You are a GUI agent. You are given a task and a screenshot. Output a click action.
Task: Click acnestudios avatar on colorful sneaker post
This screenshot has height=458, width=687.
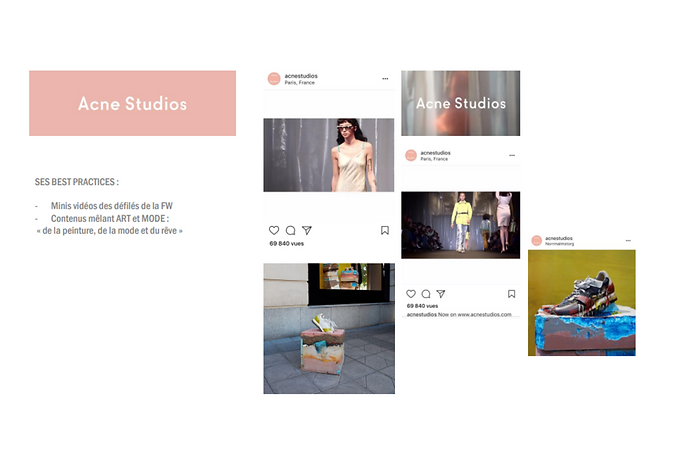537,240
